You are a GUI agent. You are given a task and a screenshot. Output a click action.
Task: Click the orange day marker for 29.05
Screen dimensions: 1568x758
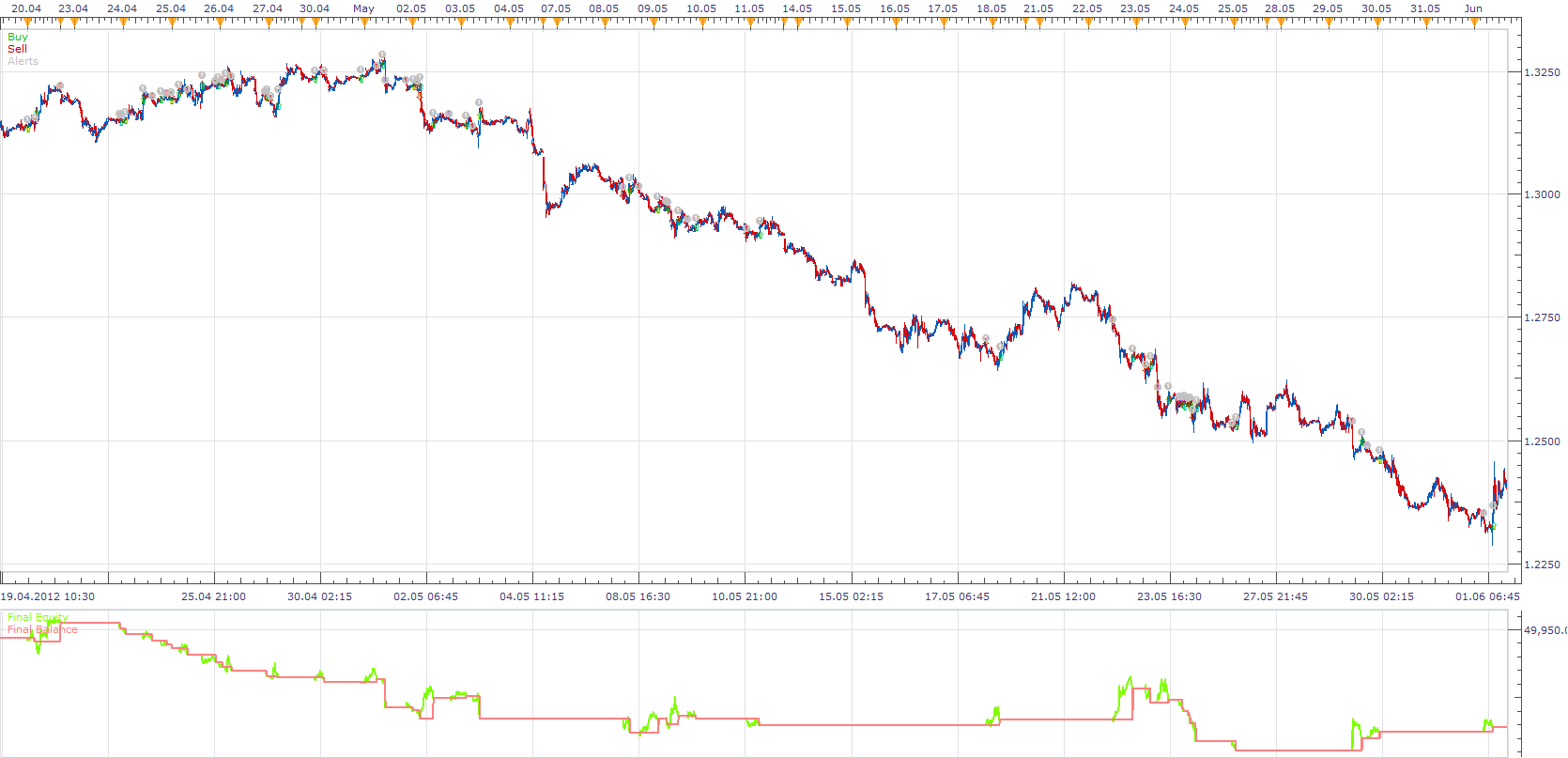[x=1329, y=23]
